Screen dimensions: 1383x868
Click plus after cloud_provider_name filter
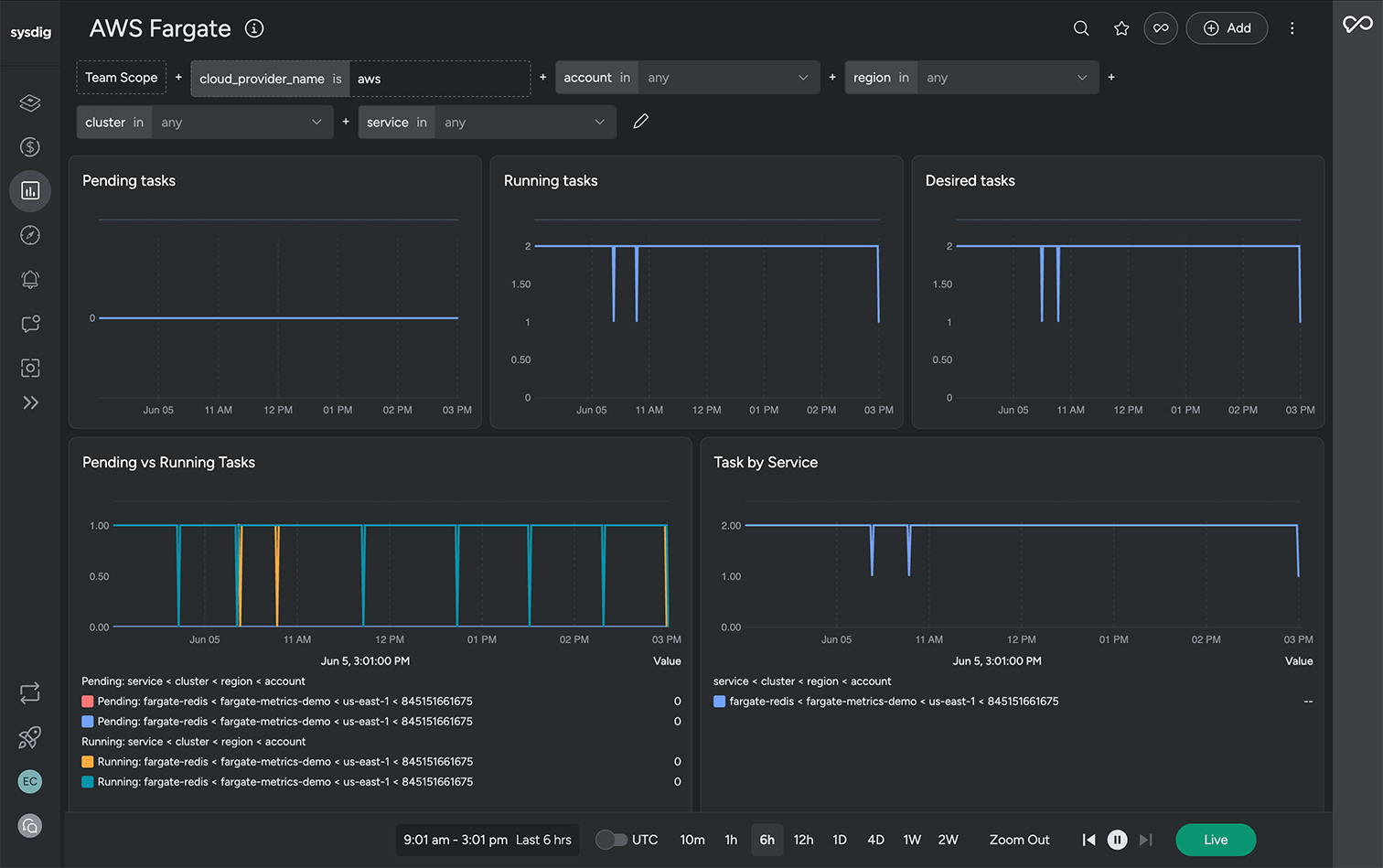point(543,78)
